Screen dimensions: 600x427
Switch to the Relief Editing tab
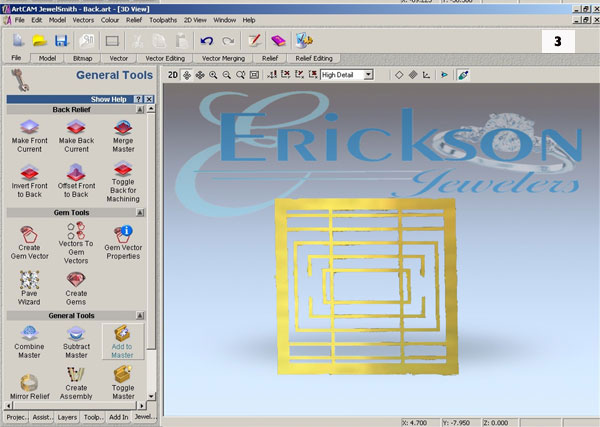(x=314, y=58)
